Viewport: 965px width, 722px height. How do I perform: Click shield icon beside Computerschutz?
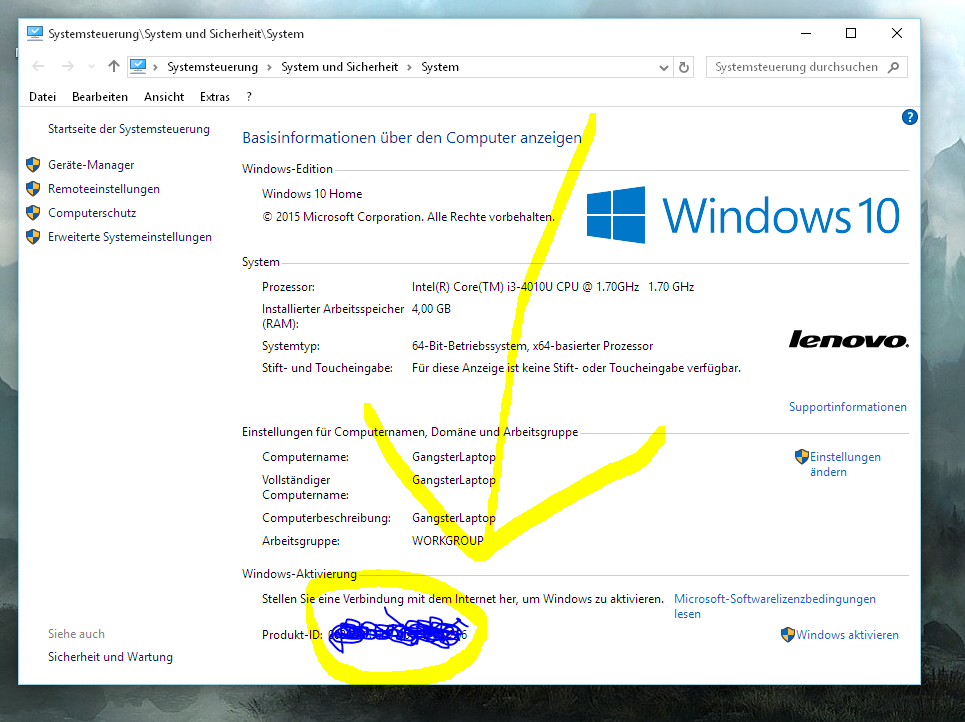coord(33,213)
